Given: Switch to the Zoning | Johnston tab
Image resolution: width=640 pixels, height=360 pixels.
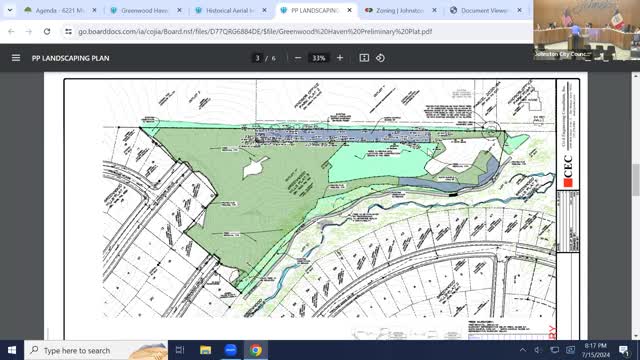Looking at the screenshot, I should [x=400, y=10].
